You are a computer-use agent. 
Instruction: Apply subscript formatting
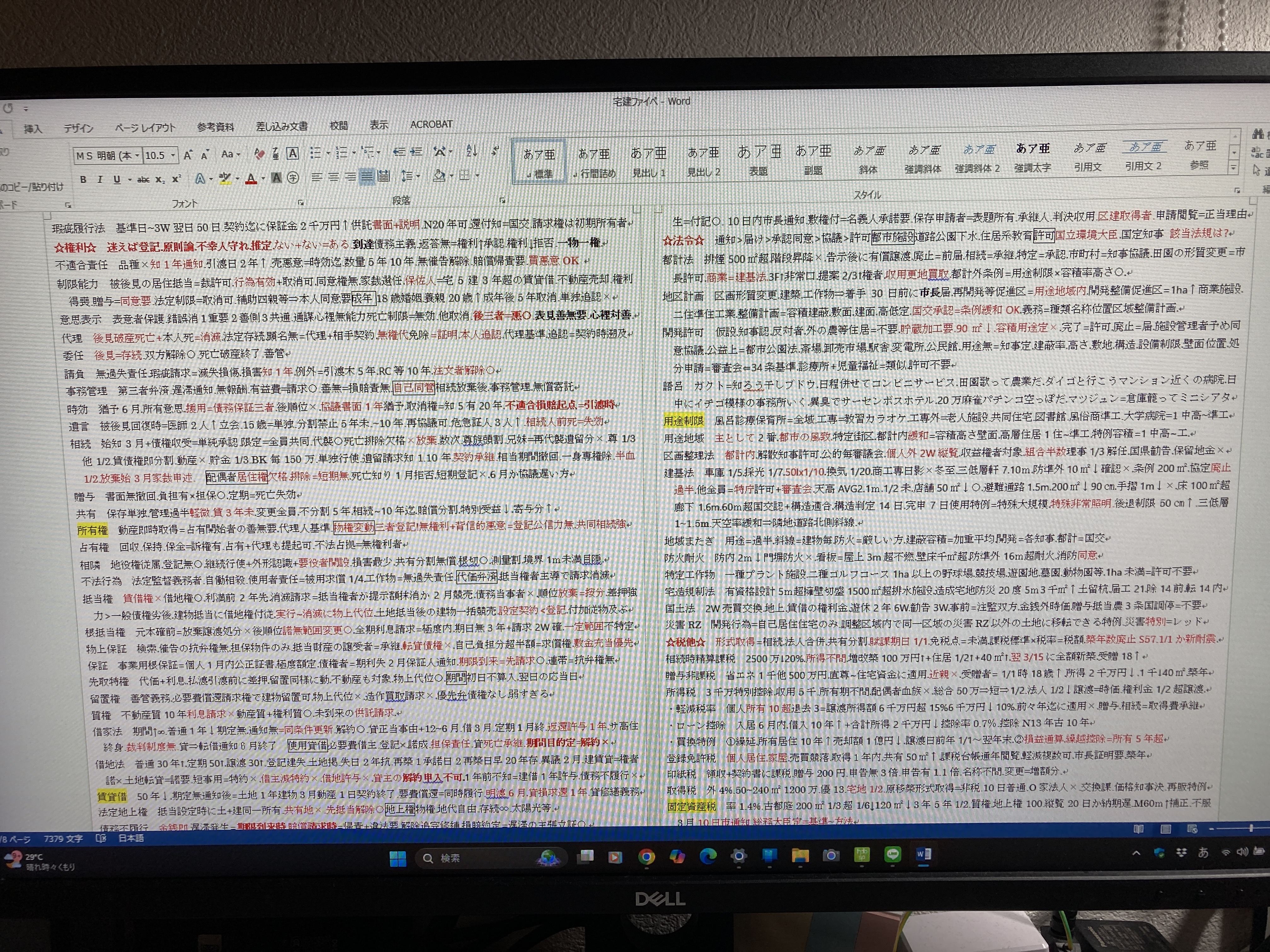point(160,179)
